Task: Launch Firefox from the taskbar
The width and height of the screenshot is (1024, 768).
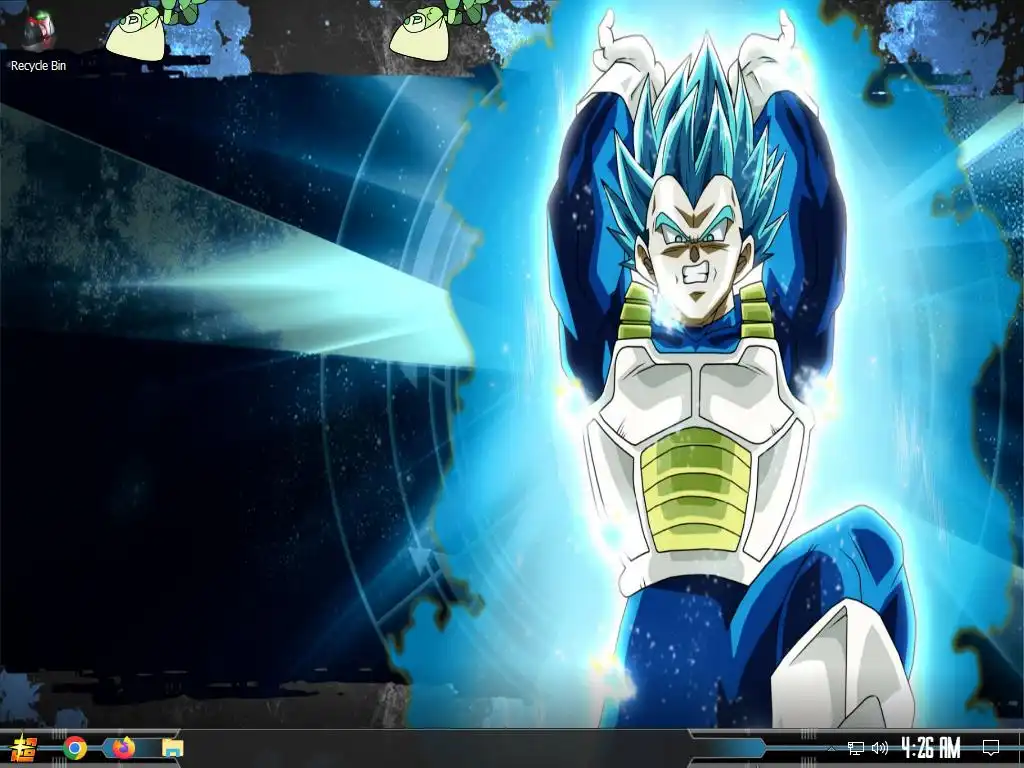Action: tap(123, 748)
